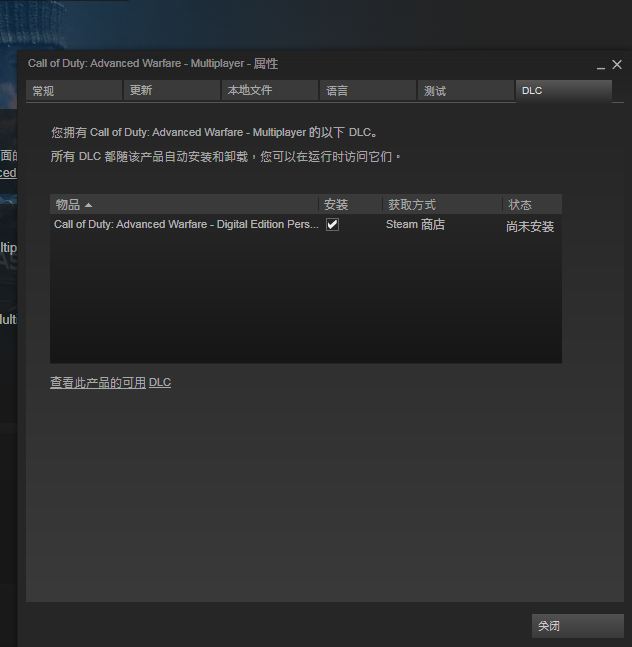The image size is (632, 647).
Task: Close the properties window with the X icon
Action: pos(617,65)
